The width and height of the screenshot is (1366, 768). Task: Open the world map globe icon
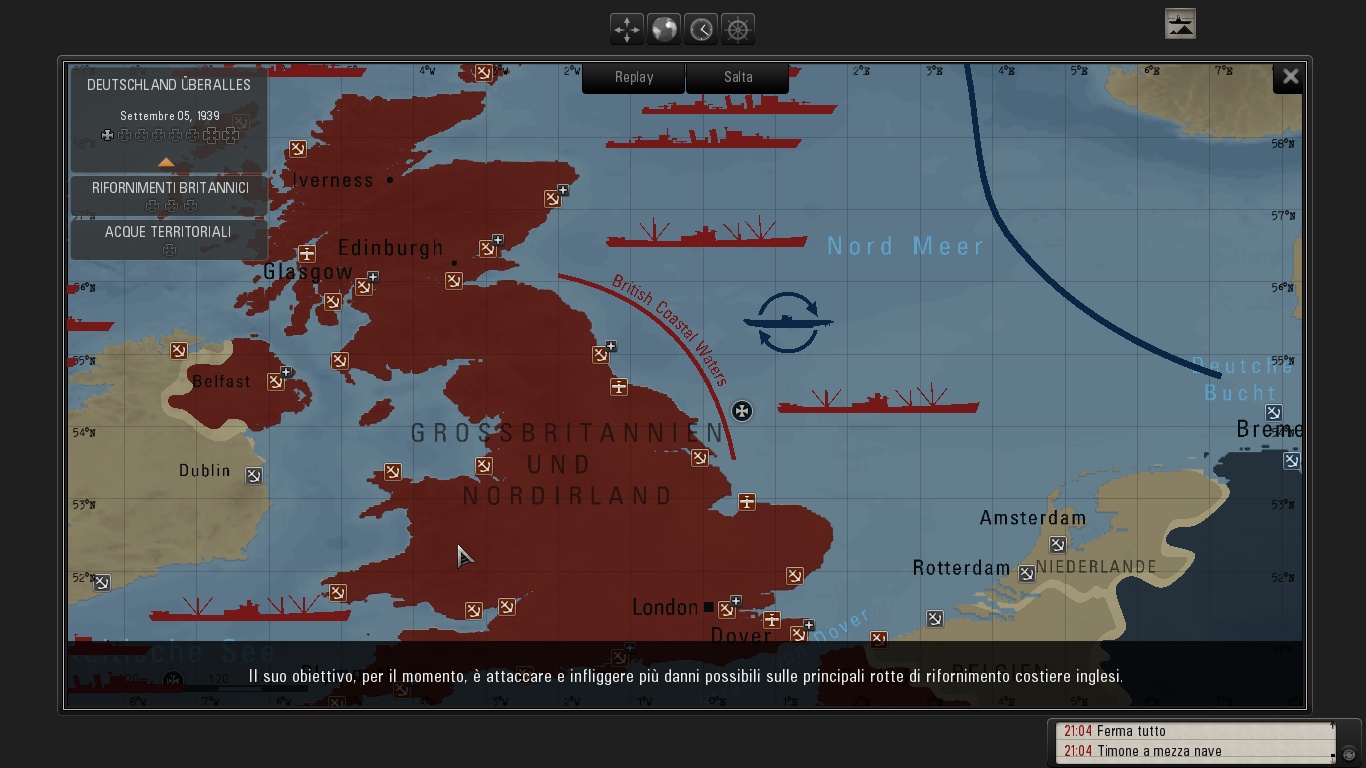point(664,29)
